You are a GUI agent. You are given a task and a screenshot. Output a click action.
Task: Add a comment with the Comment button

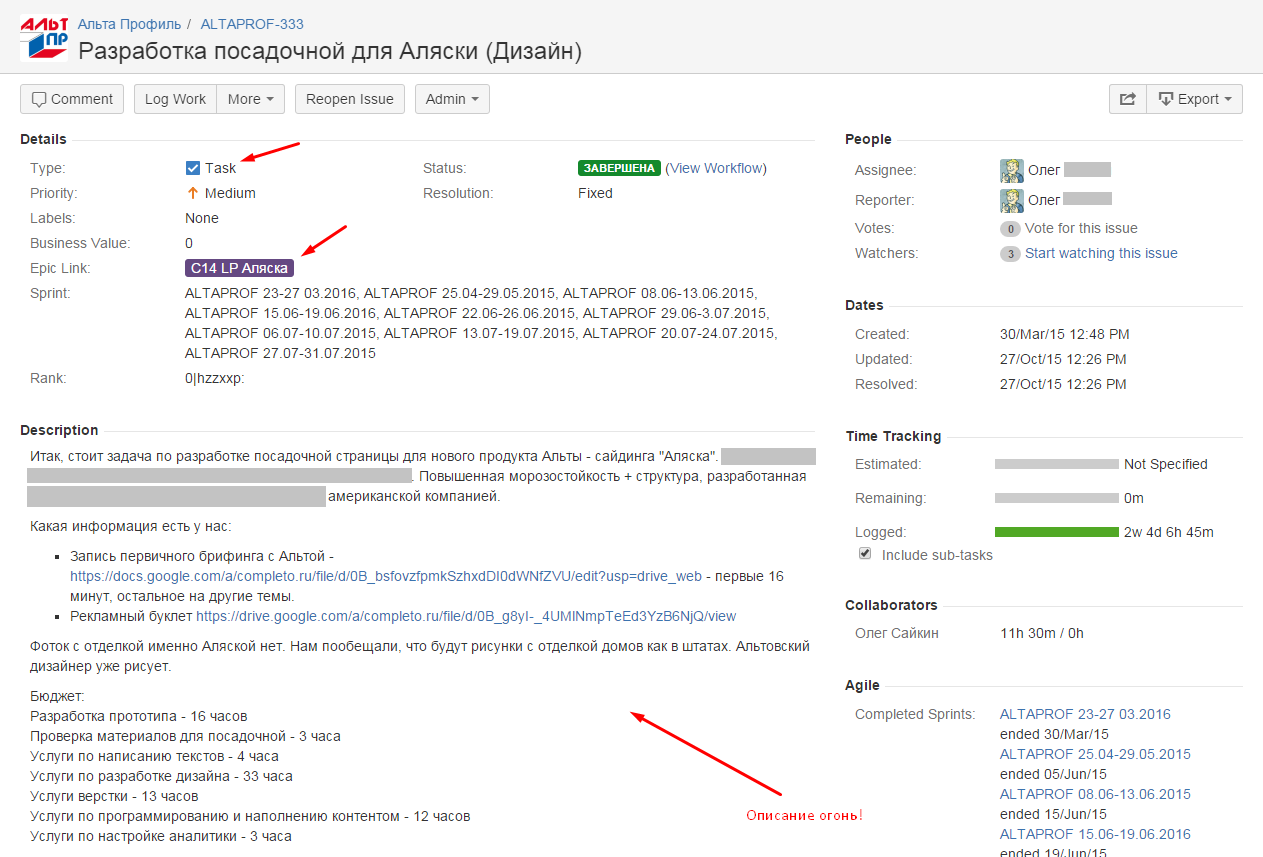point(72,99)
